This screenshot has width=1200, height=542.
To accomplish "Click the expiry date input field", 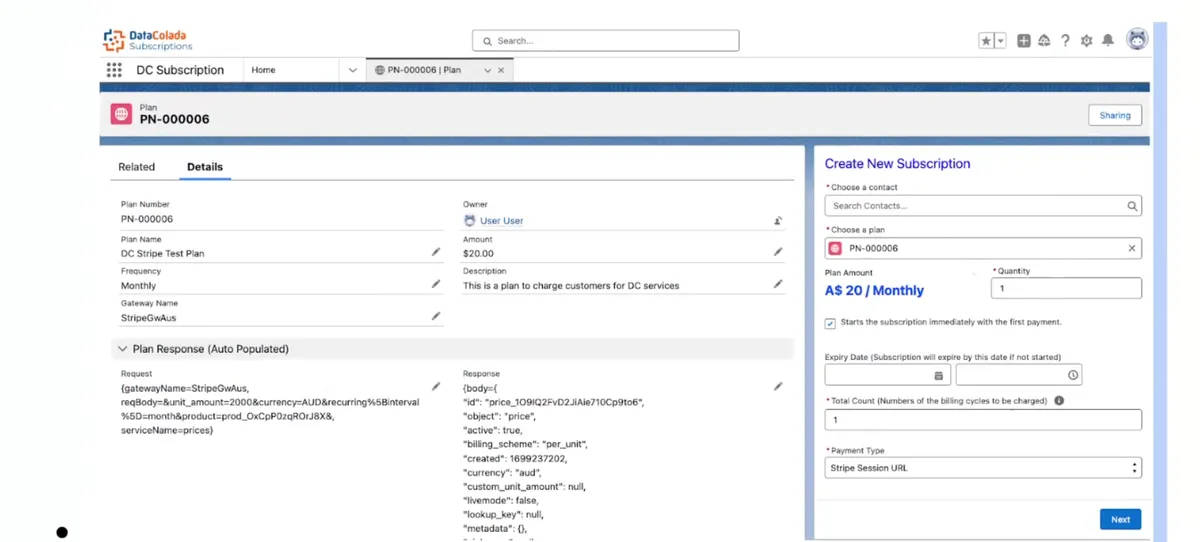I will [x=888, y=375].
